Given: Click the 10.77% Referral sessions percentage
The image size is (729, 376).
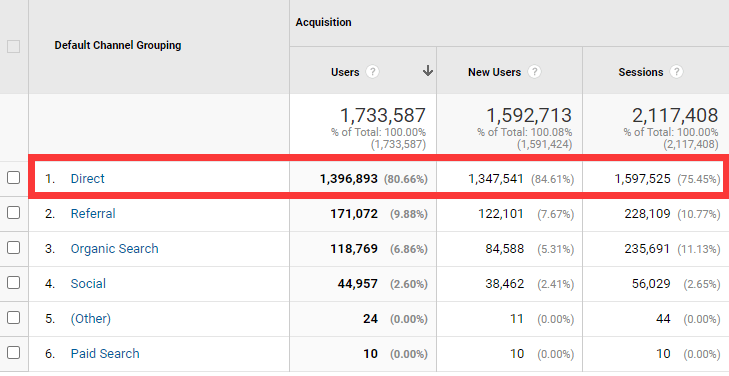Looking at the screenshot, I should point(699,214).
